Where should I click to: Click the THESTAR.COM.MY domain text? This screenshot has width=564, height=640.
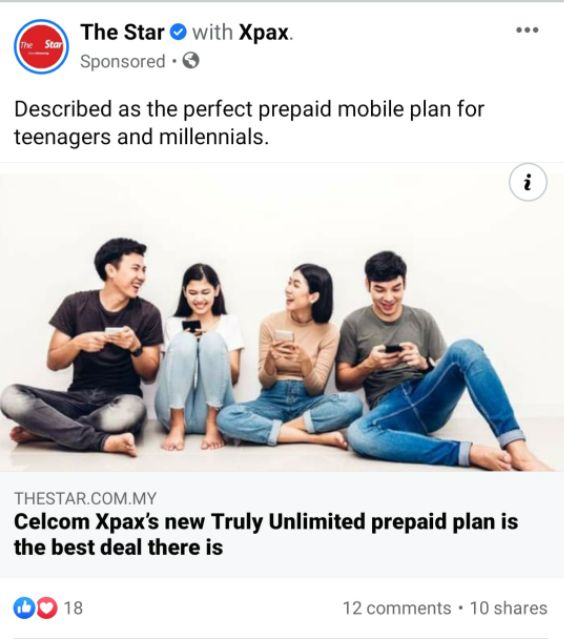85,498
